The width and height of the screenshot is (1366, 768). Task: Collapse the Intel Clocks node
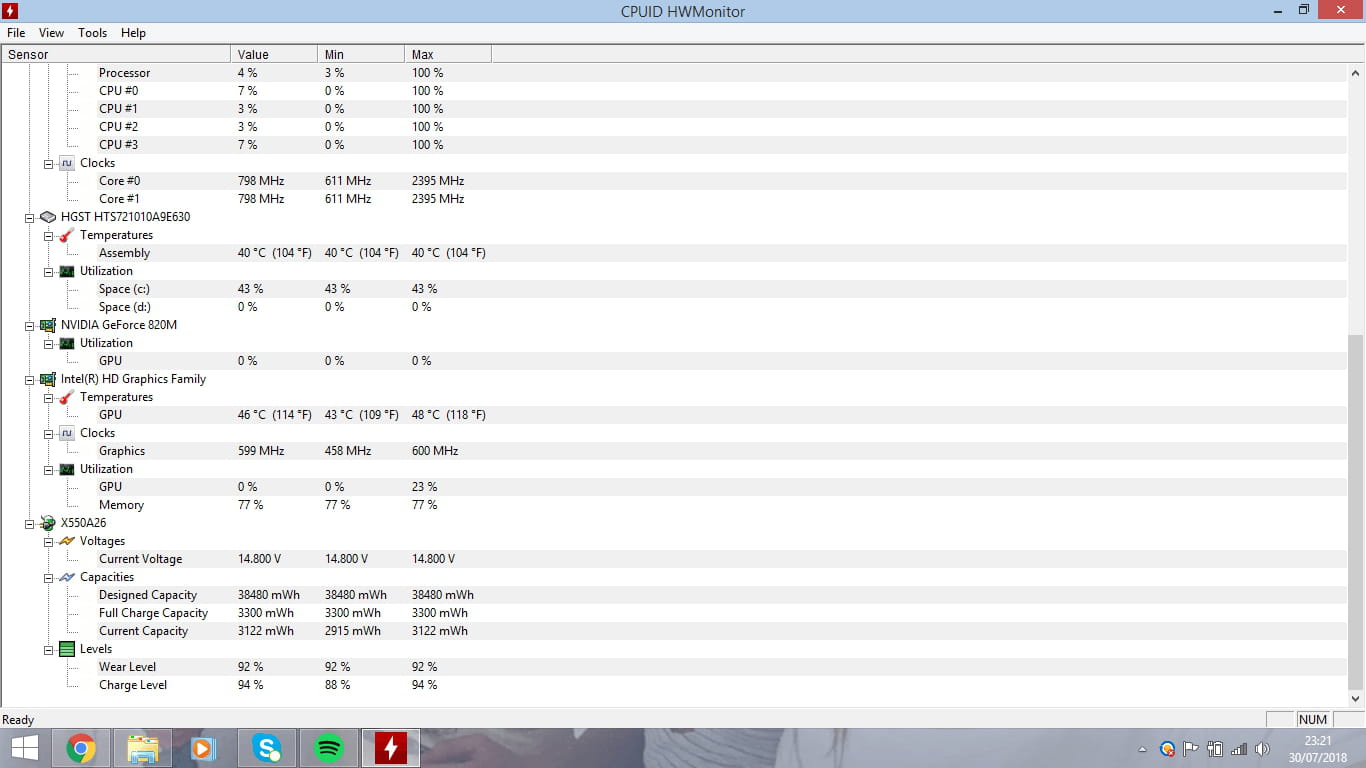click(x=48, y=433)
